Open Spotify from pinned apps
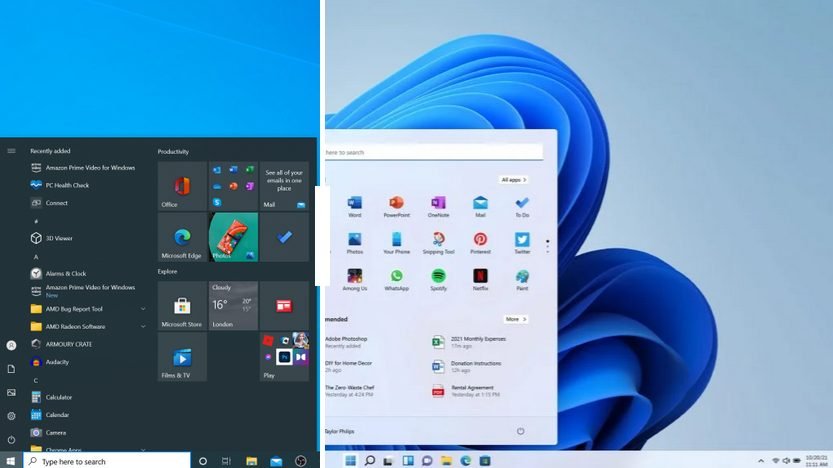The height and width of the screenshot is (468, 833). (438, 280)
